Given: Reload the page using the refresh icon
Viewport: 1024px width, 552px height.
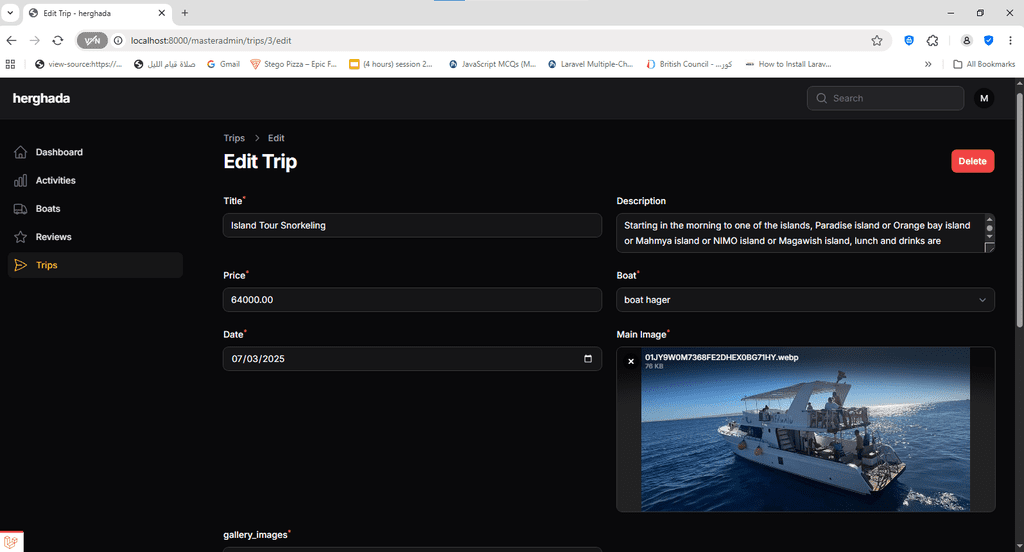Looking at the screenshot, I should click(58, 41).
